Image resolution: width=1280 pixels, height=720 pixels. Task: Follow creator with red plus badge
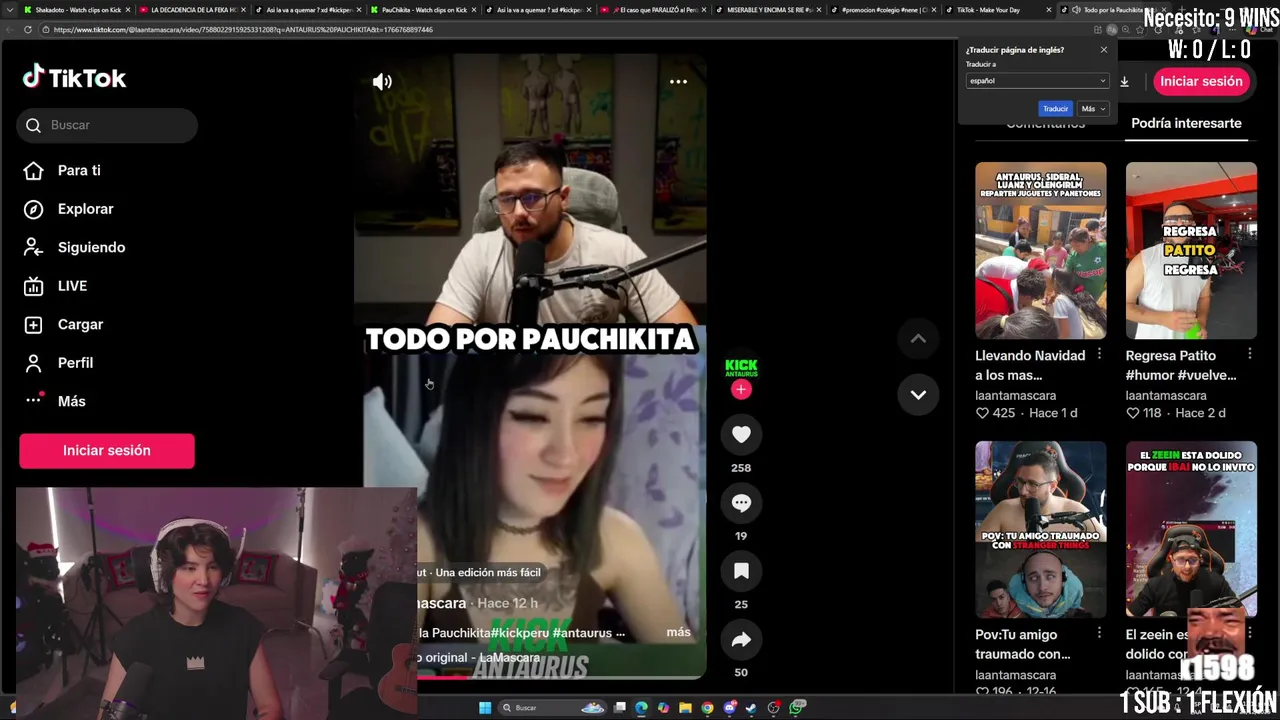[x=741, y=390]
